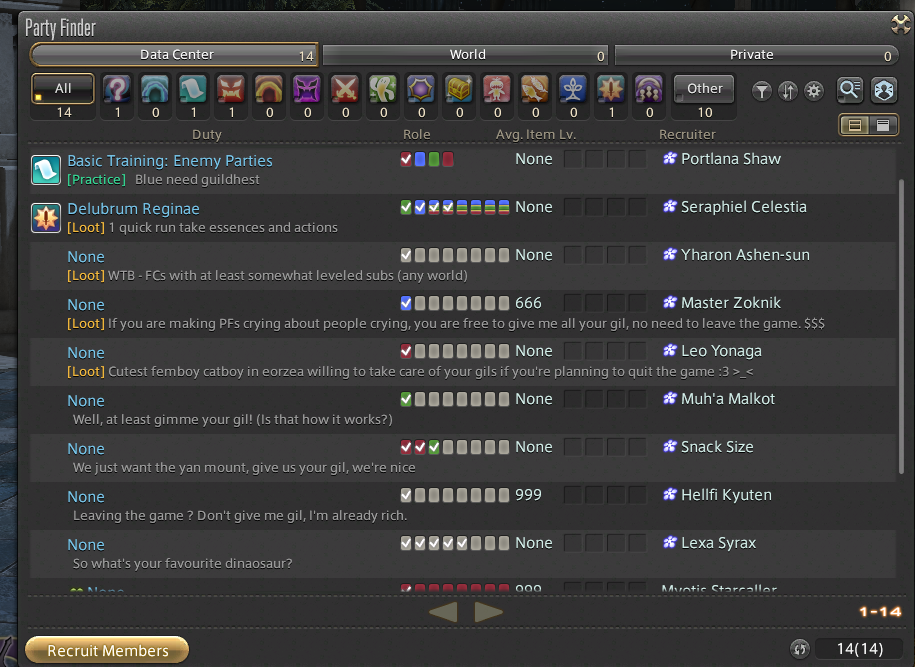Screen dimensions: 915x667
Task: Click the Avg. Item Lv. column header
Action: click(535, 134)
